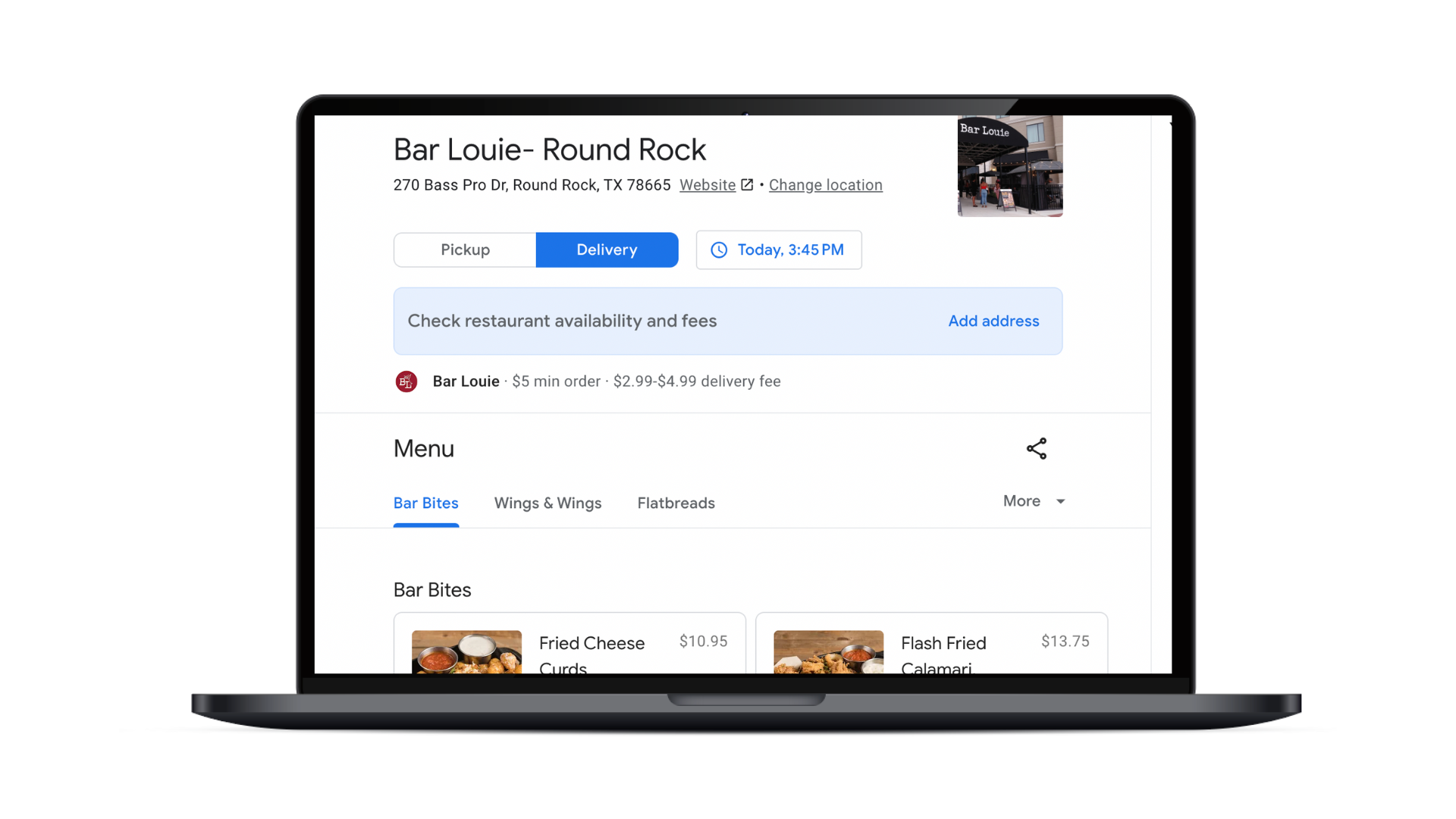The image size is (1456, 819).
Task: Click the Flash Fried Calamari thumbnail
Action: (829, 649)
